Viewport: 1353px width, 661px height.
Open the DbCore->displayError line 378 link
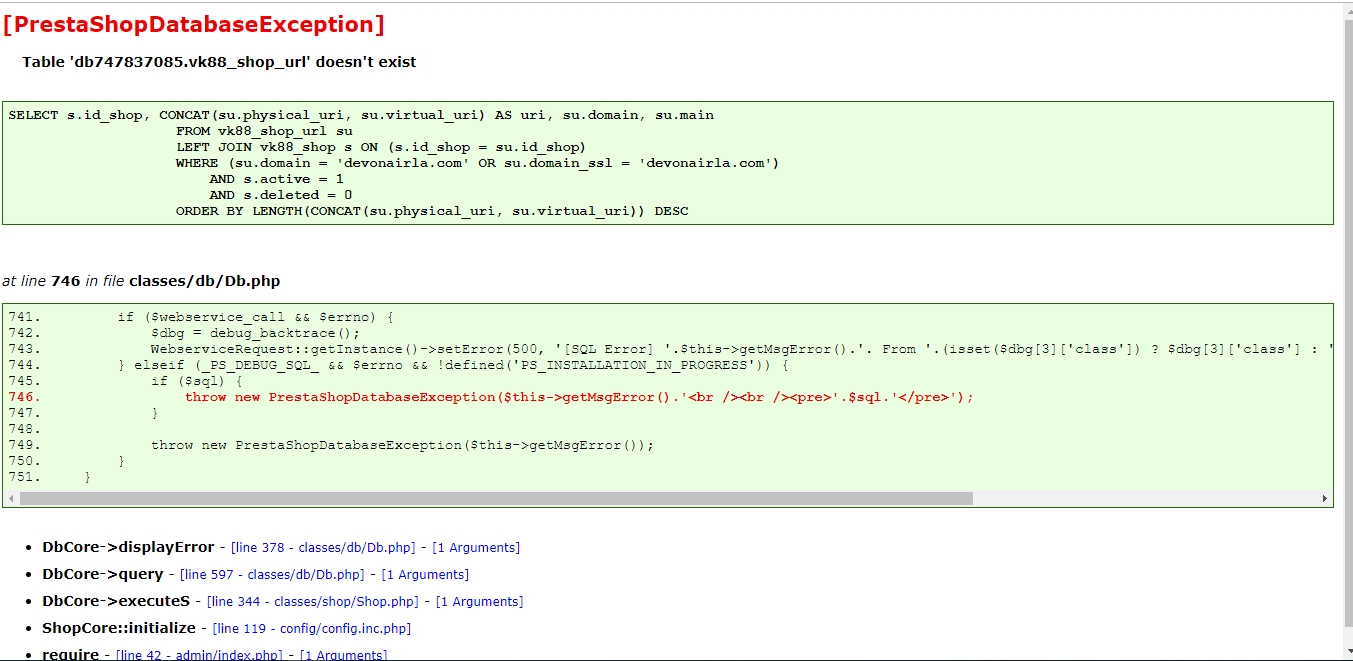click(322, 548)
